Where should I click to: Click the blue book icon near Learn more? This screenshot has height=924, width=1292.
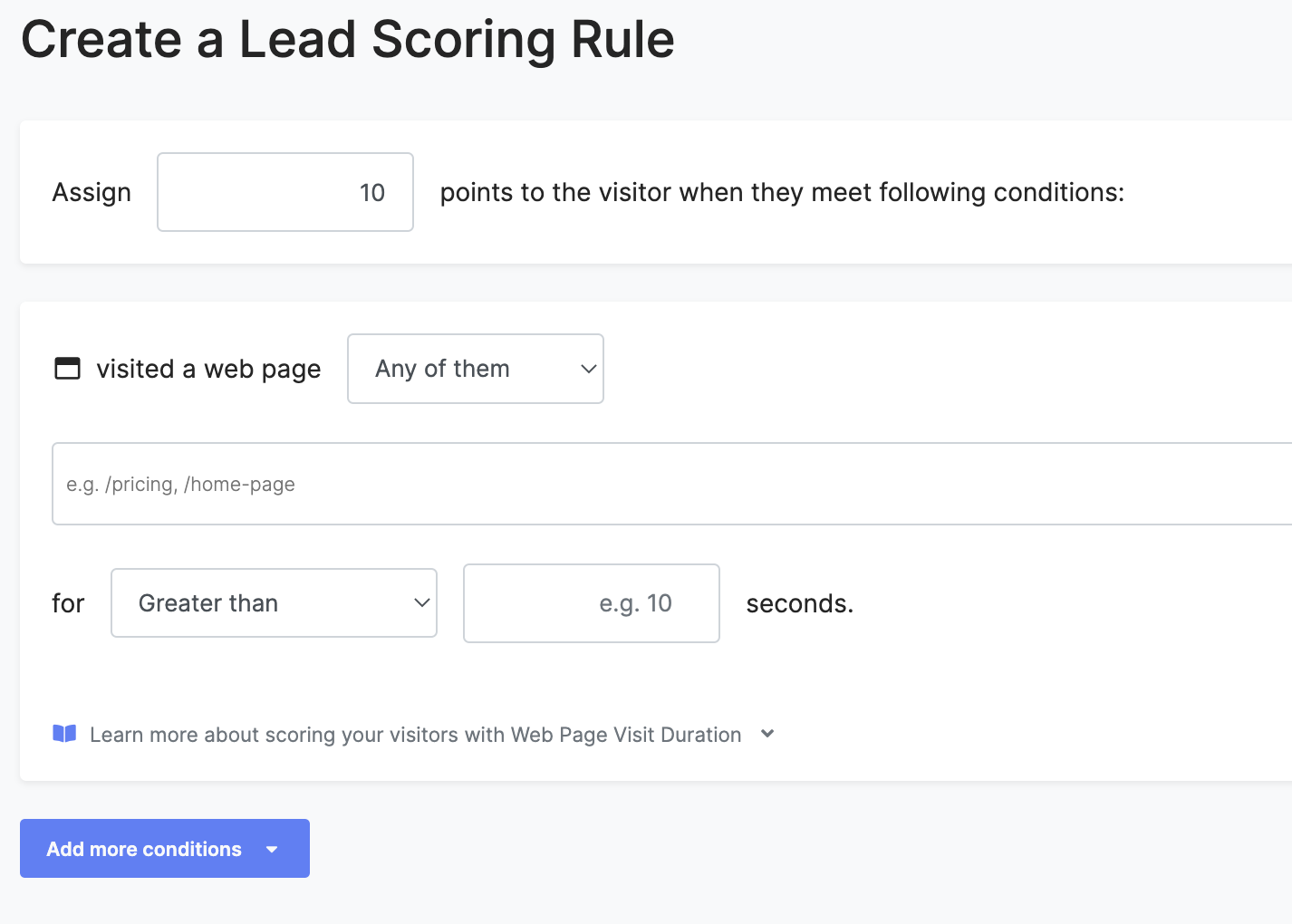click(64, 734)
